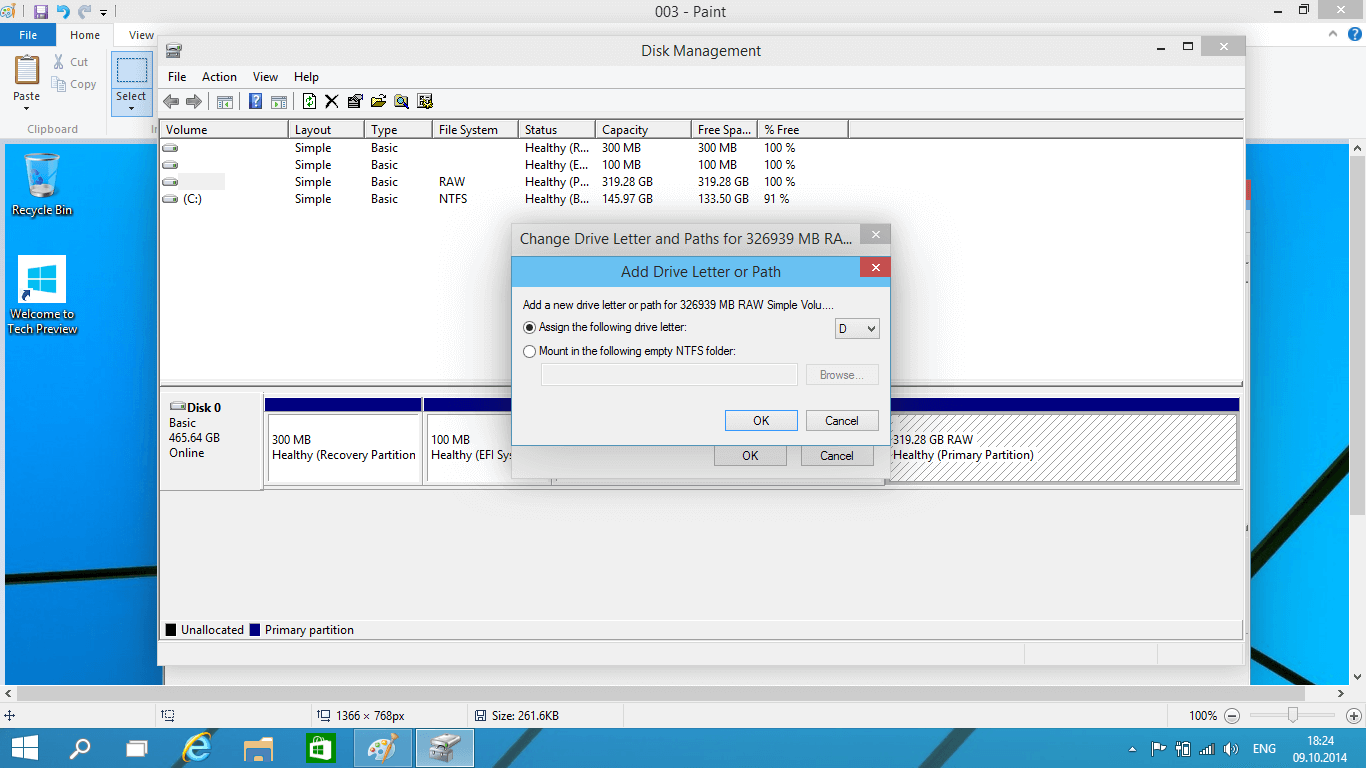Open the File tab in Paint
1366x768 pixels.
pyautogui.click(x=28, y=35)
